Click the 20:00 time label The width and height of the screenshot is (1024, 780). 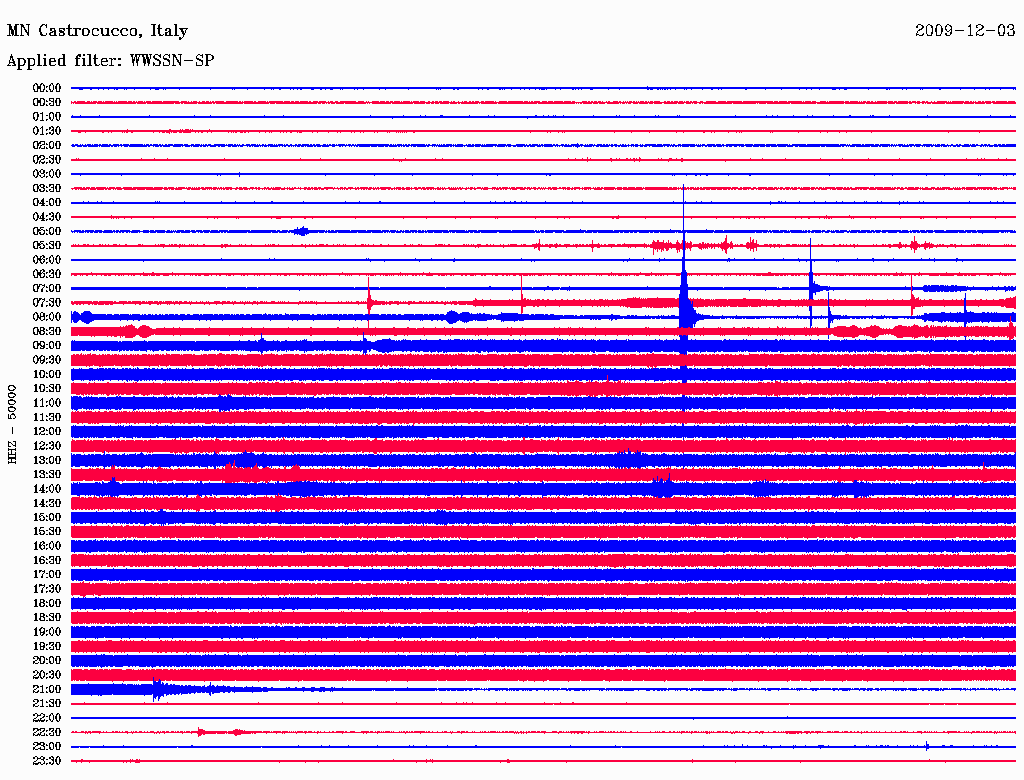pyautogui.click(x=47, y=660)
